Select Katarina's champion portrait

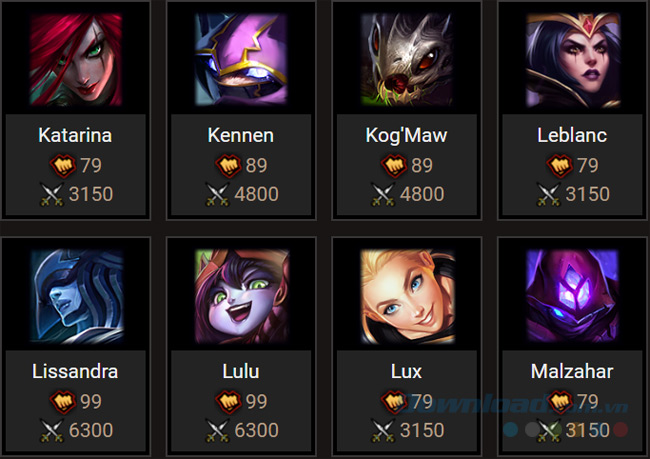(75, 59)
